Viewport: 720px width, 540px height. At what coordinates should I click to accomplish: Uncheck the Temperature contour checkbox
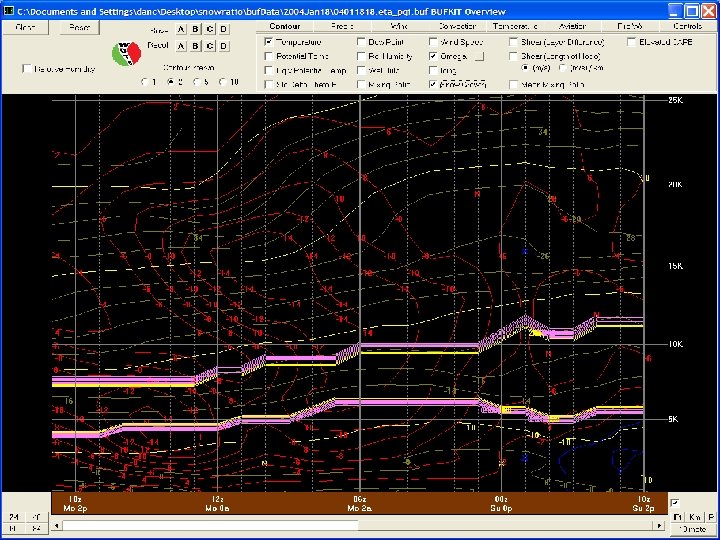269,42
